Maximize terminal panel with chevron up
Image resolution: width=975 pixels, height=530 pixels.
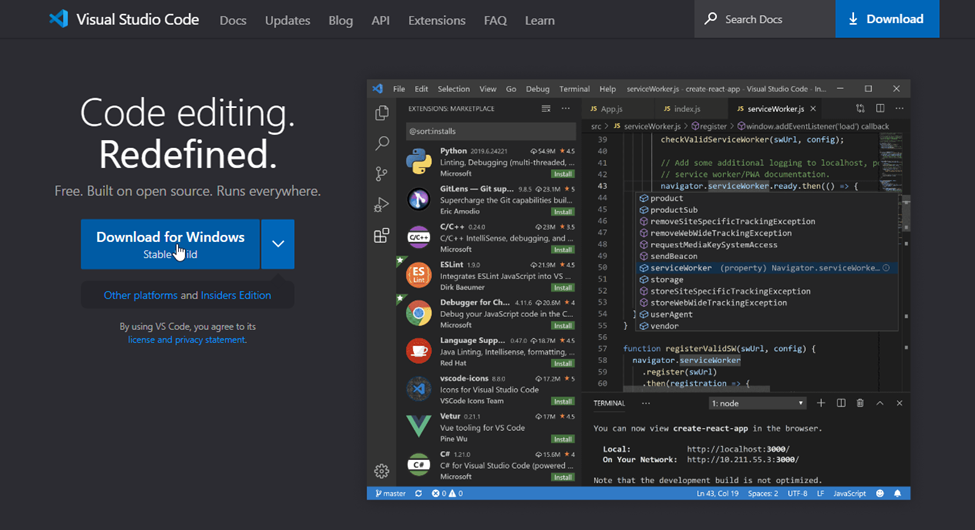[x=880, y=403]
